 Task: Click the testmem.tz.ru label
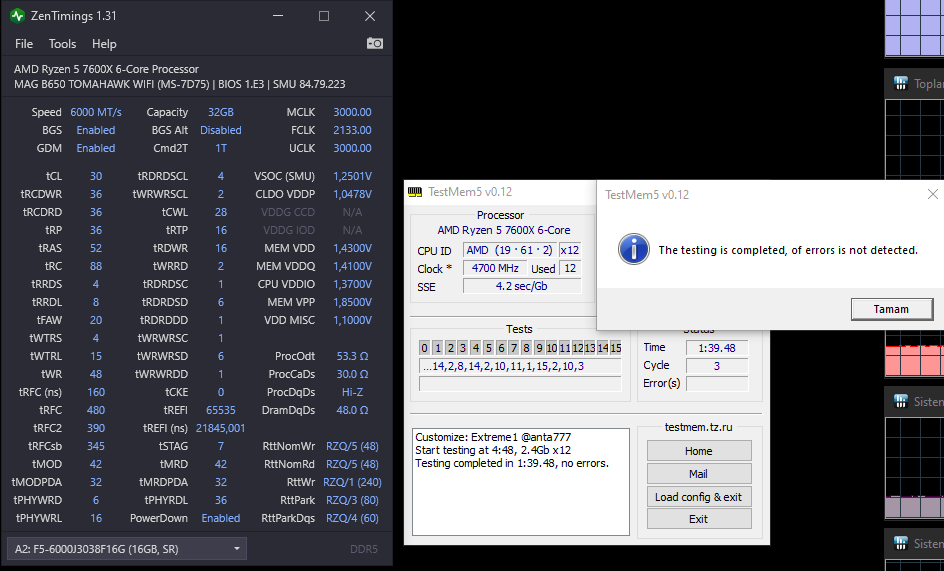[698, 427]
